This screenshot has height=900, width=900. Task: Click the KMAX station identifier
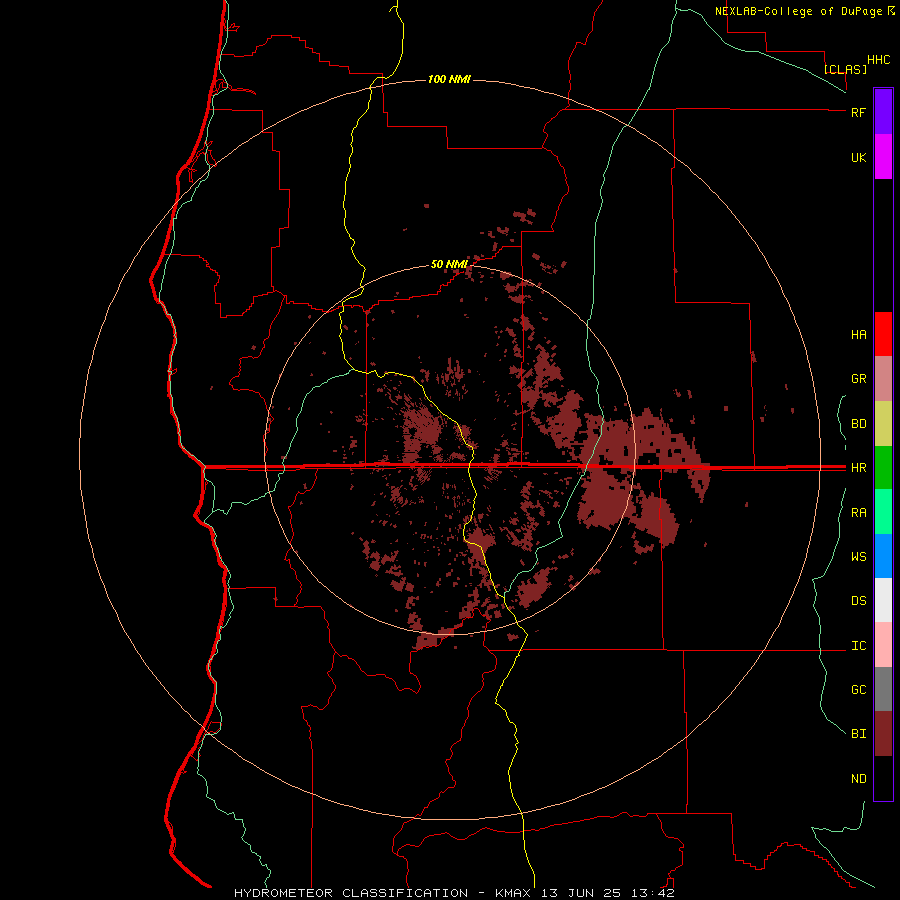(513, 893)
